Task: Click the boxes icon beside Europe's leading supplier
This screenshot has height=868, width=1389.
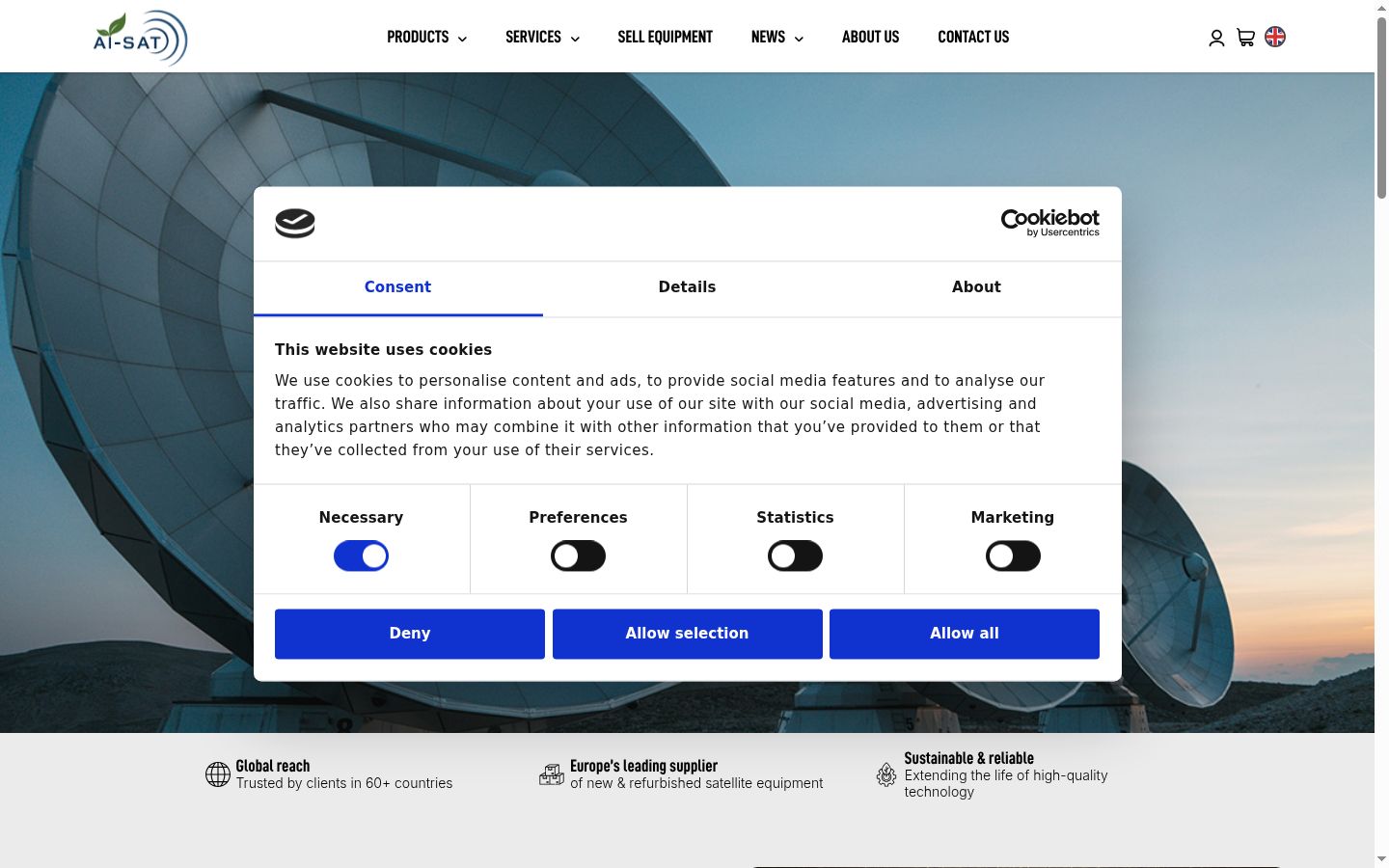Action: click(552, 774)
